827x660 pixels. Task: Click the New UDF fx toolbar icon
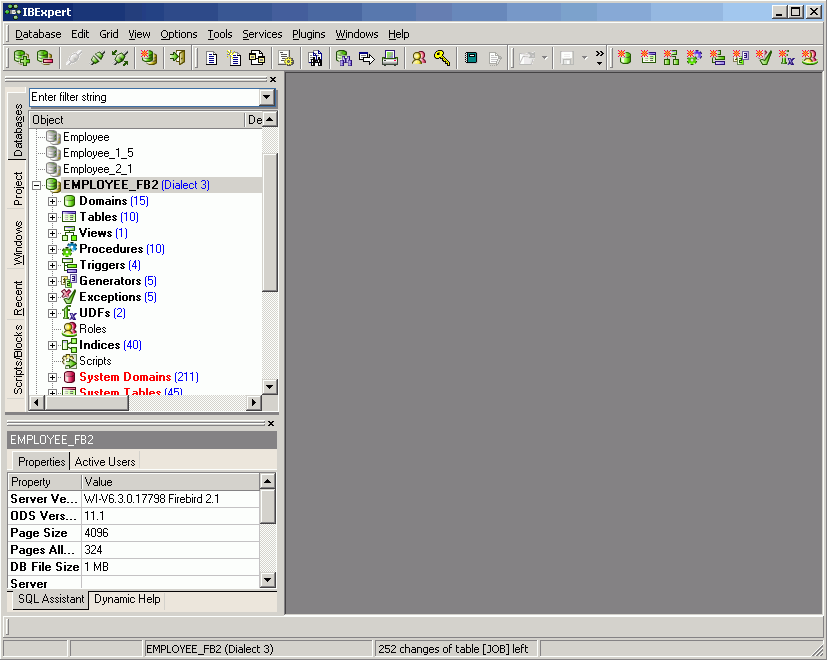[786, 57]
